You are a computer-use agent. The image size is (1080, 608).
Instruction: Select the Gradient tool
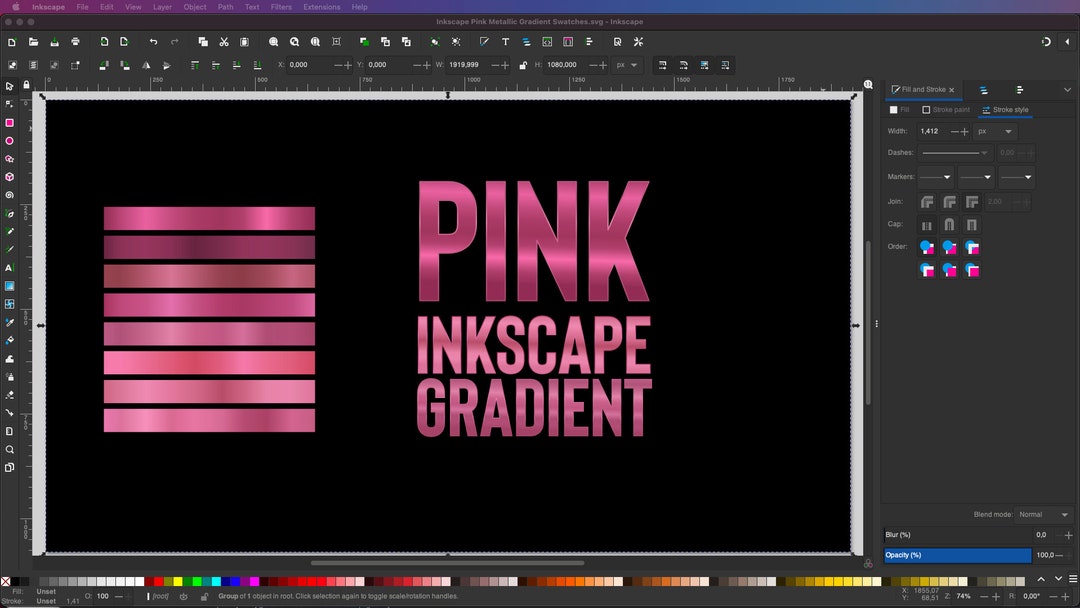pyautogui.click(x=9, y=285)
